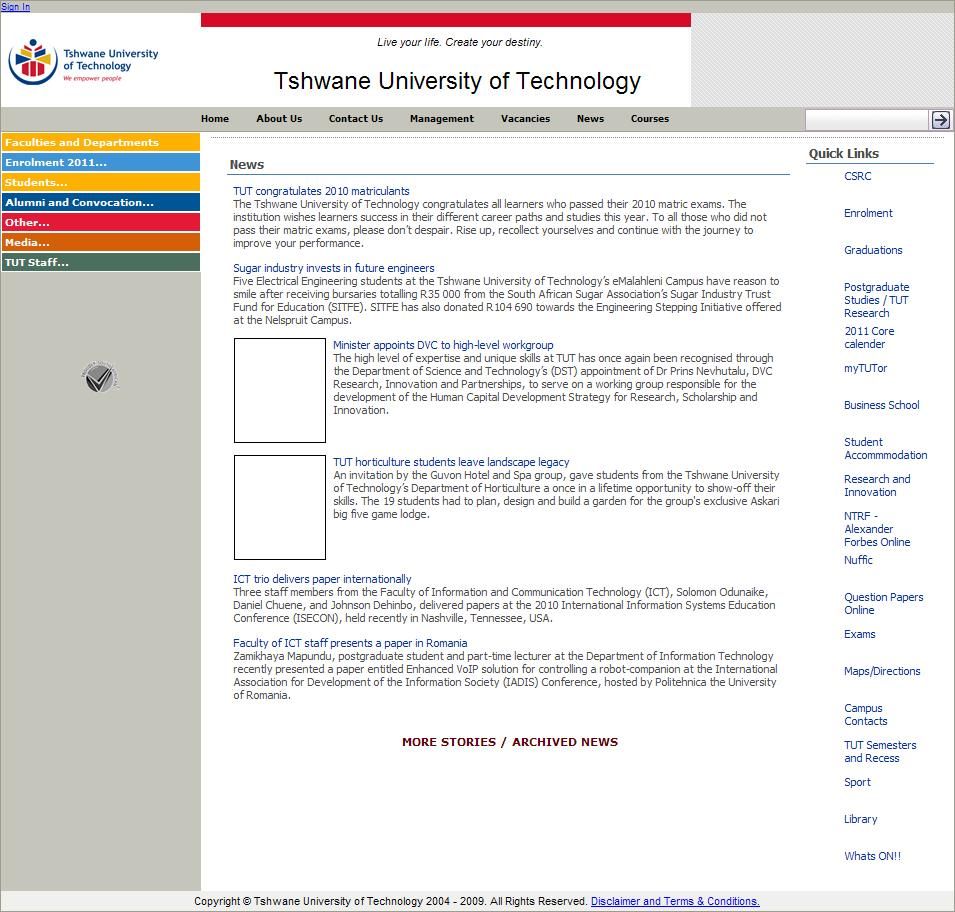Open NTRF - Alexander Forbes Online link
The height and width of the screenshot is (912, 955).
click(877, 529)
